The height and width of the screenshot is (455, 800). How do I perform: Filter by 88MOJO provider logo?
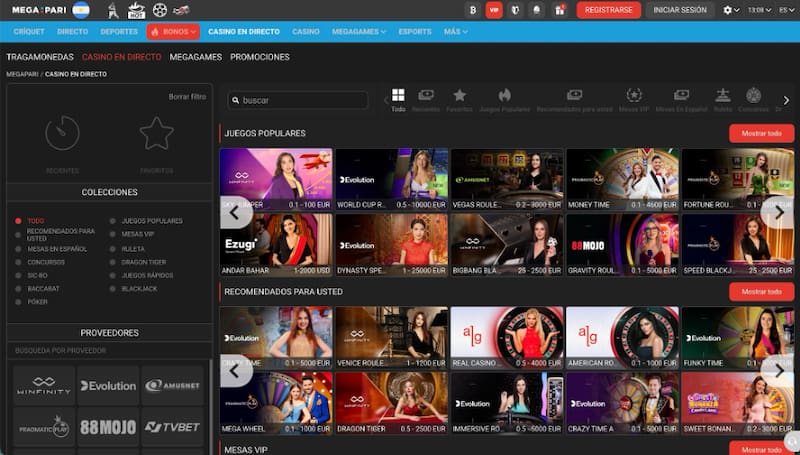(x=108, y=427)
